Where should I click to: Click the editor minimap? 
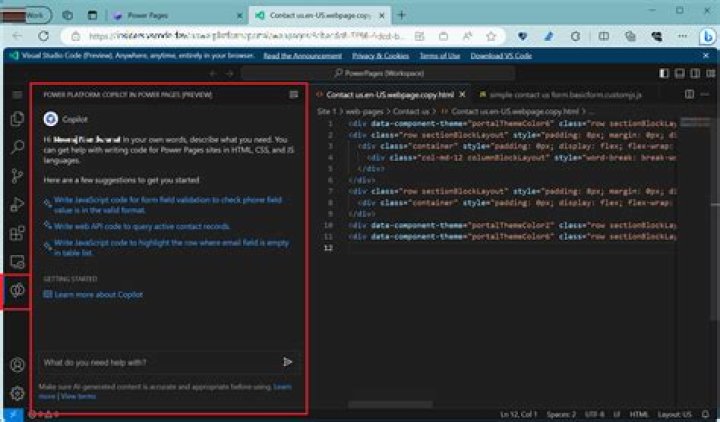695,122
